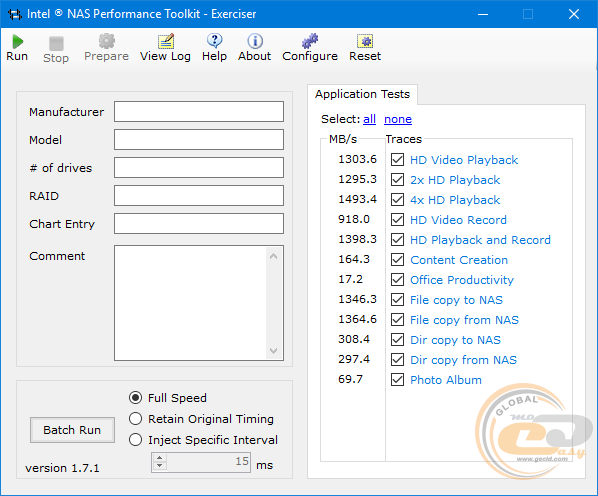Uncheck the Photo Album trace
The width and height of the screenshot is (598, 496).
(397, 379)
